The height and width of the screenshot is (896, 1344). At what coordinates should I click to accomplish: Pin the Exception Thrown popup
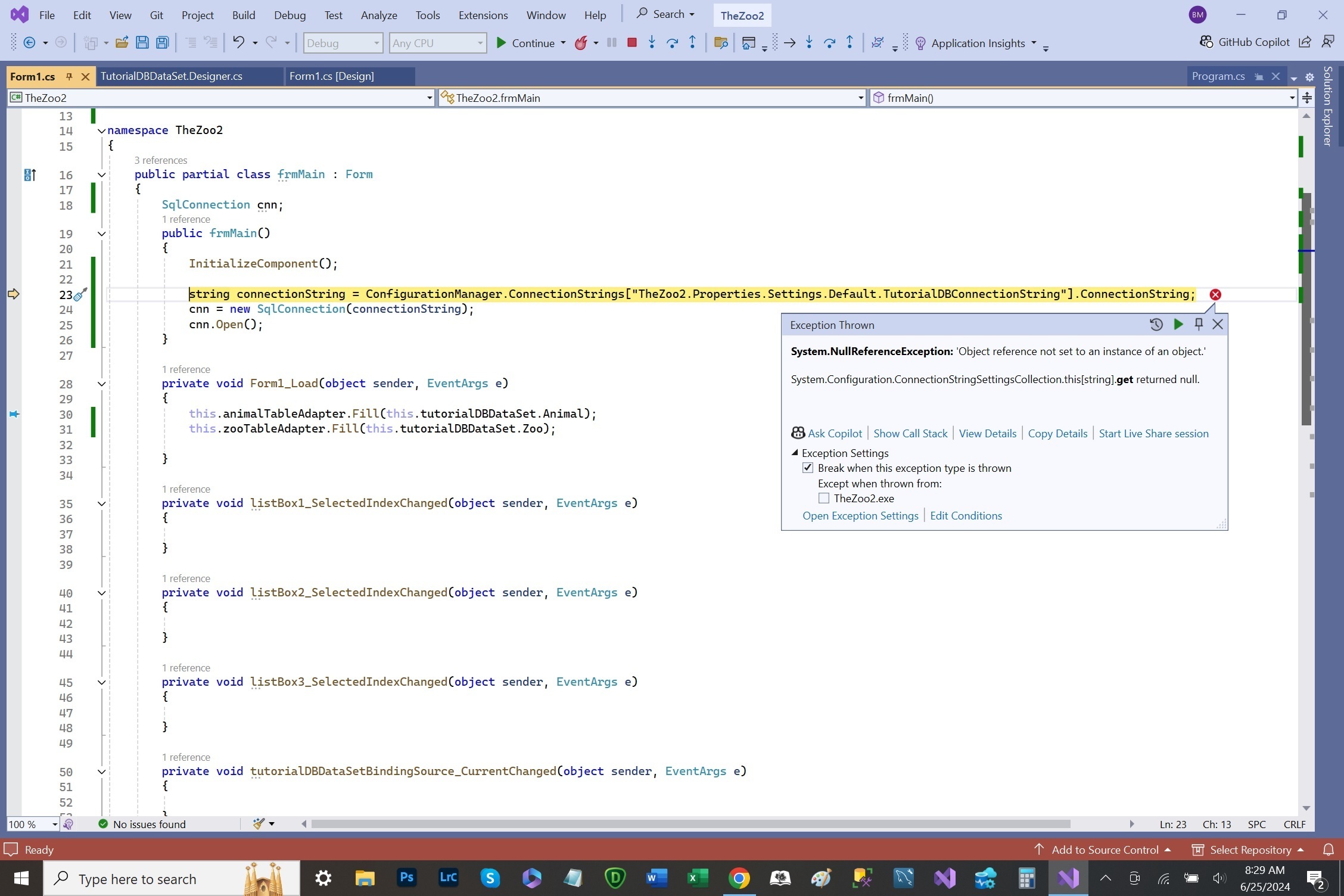coord(1199,324)
